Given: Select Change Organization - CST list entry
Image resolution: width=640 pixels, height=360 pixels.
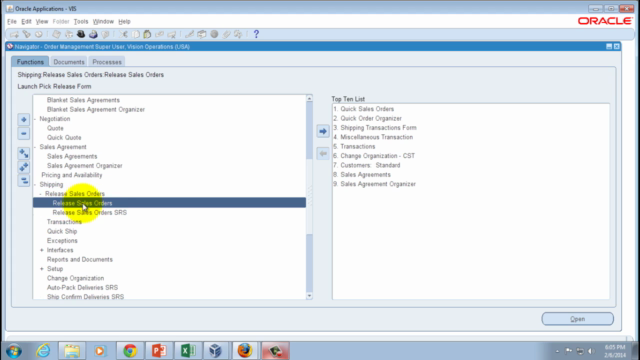Looking at the screenshot, I should click(x=378, y=156).
